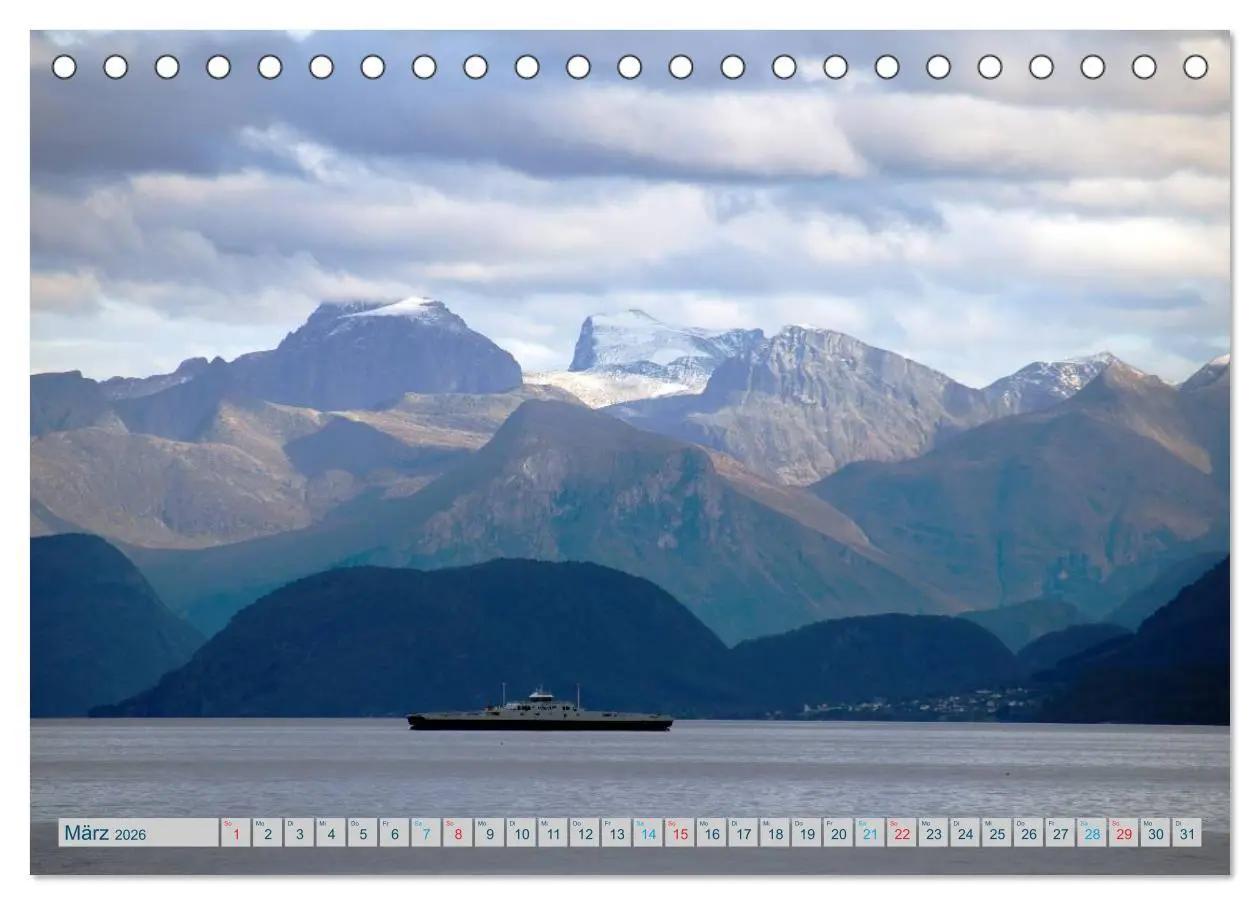Screen dimensions: 1260x905
Task: Select Friday cell numbered 13
Action: tap(616, 833)
